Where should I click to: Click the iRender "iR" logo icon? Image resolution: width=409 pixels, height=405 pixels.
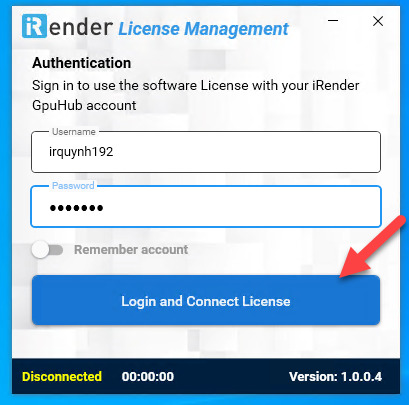click(x=34, y=26)
